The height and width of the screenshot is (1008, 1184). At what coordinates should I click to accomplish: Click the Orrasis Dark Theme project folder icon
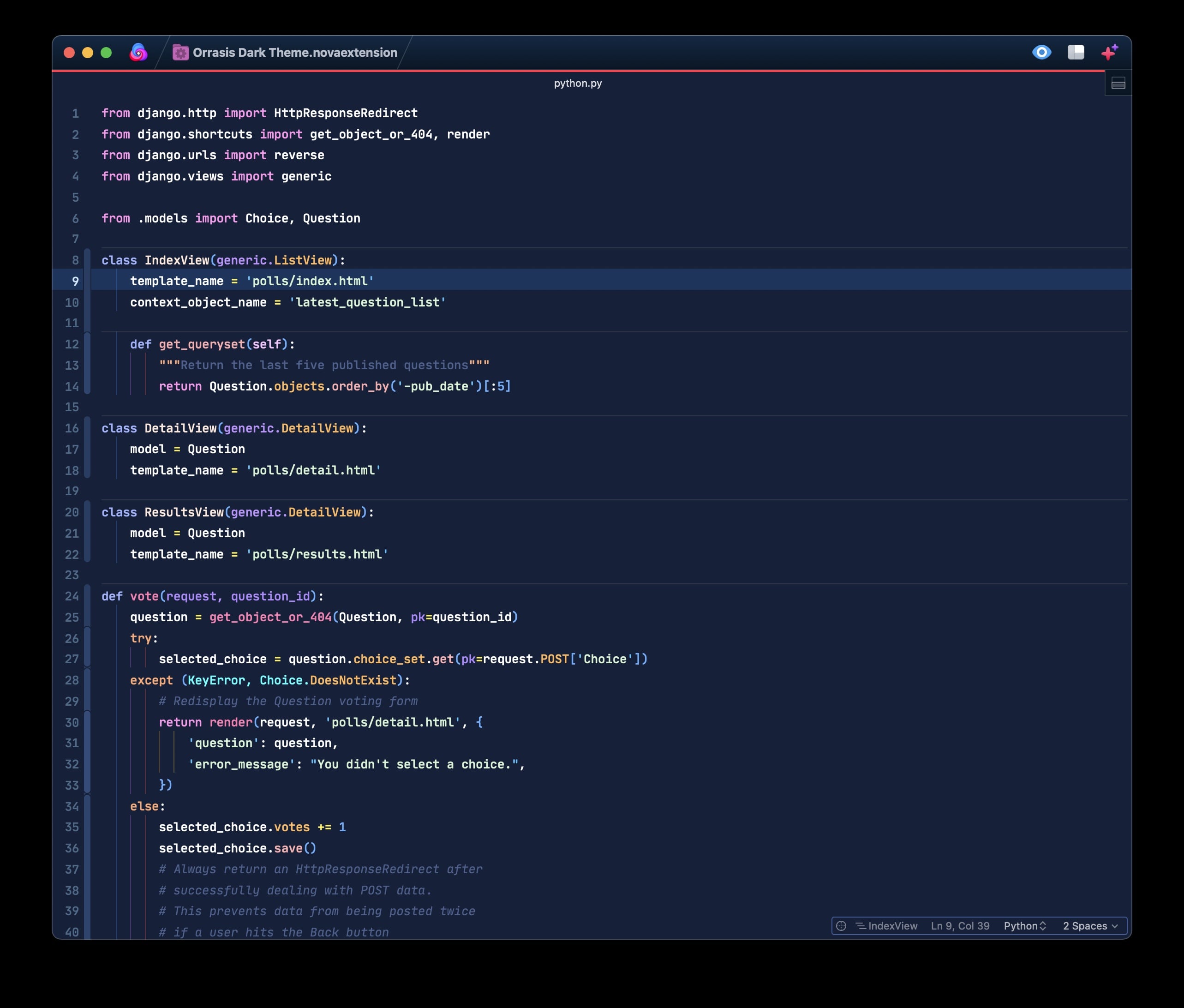[x=180, y=53]
